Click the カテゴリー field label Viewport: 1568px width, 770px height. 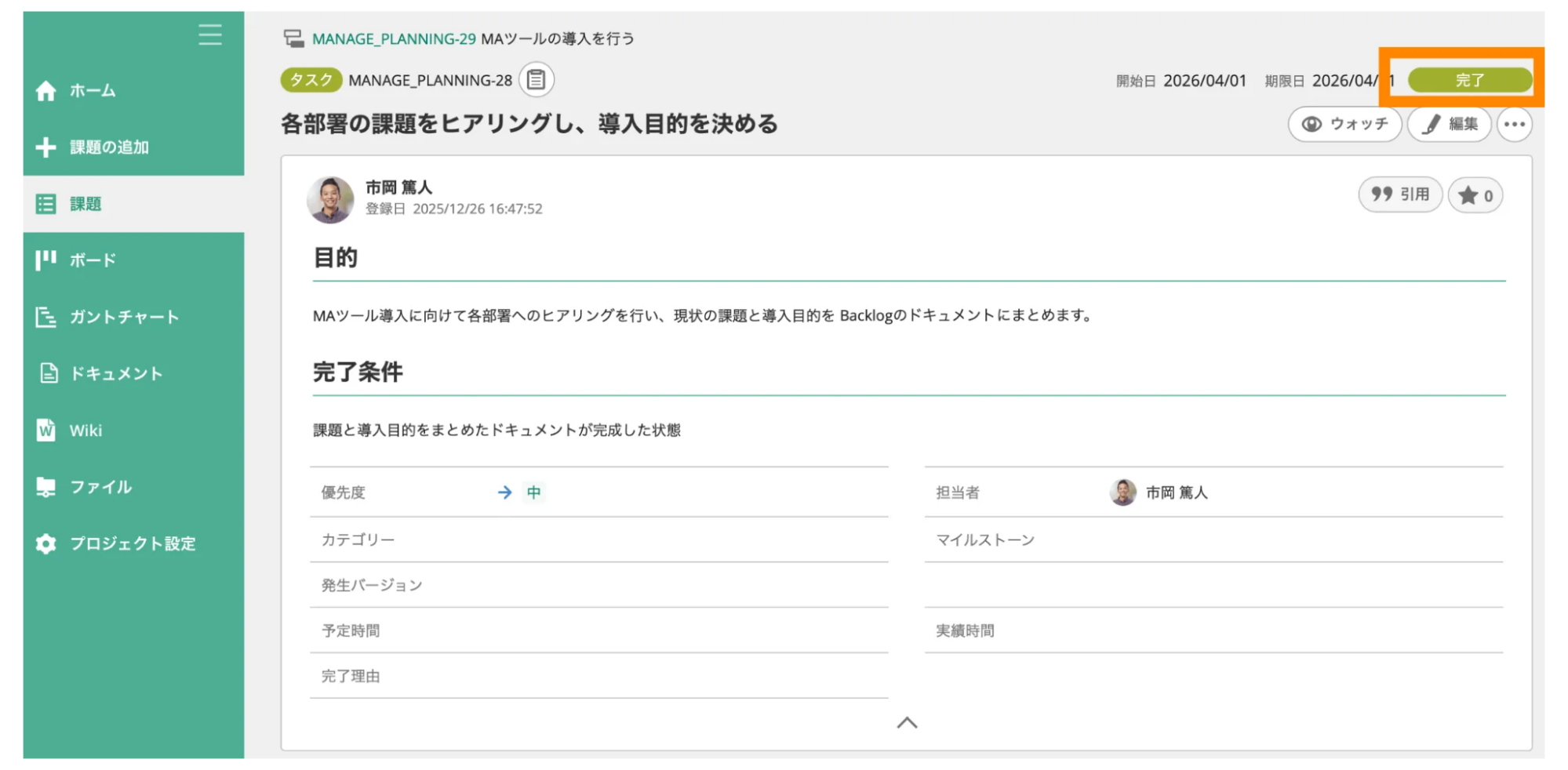358,539
